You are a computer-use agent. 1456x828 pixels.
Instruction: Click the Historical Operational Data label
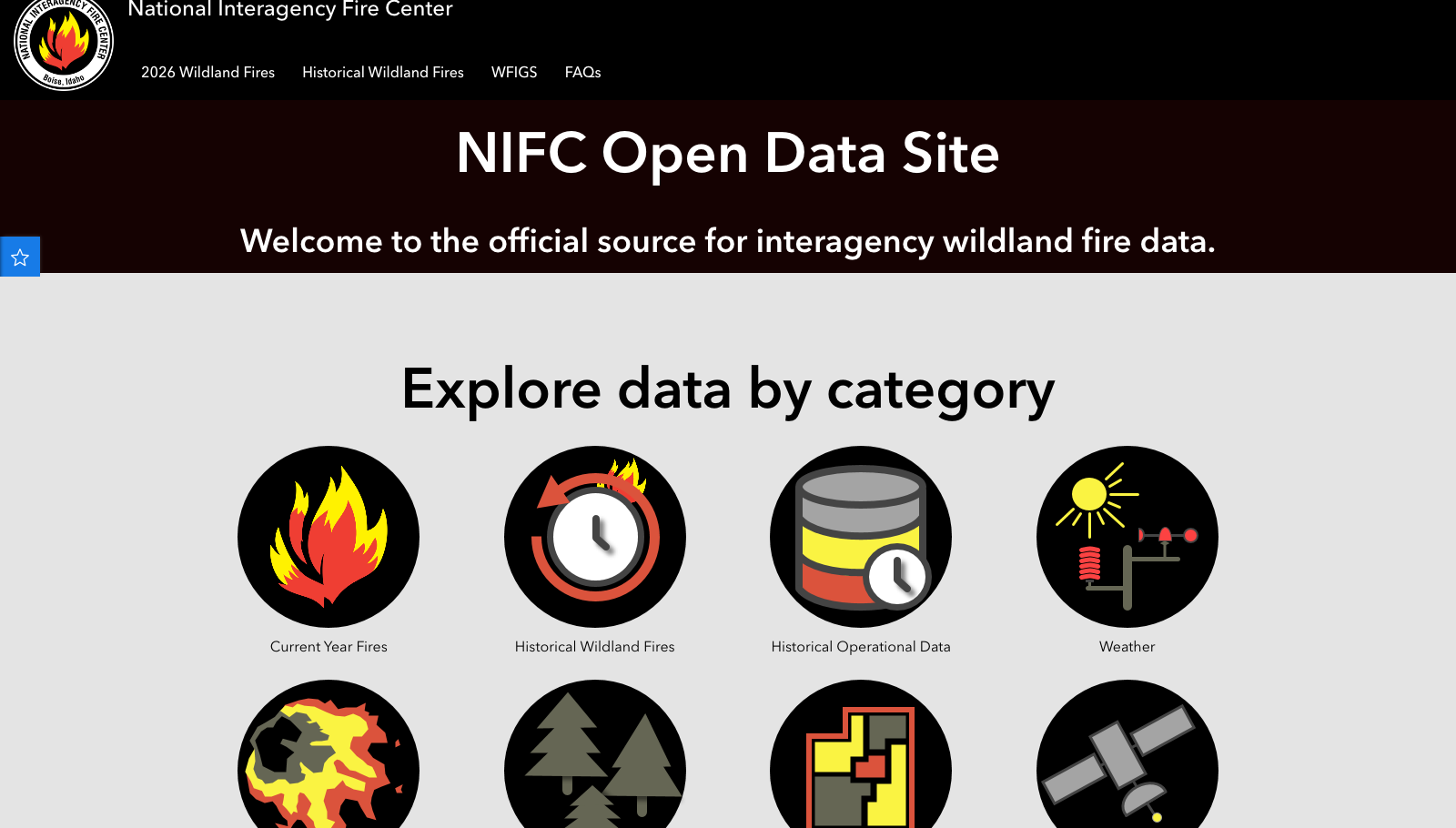pyautogui.click(x=861, y=647)
